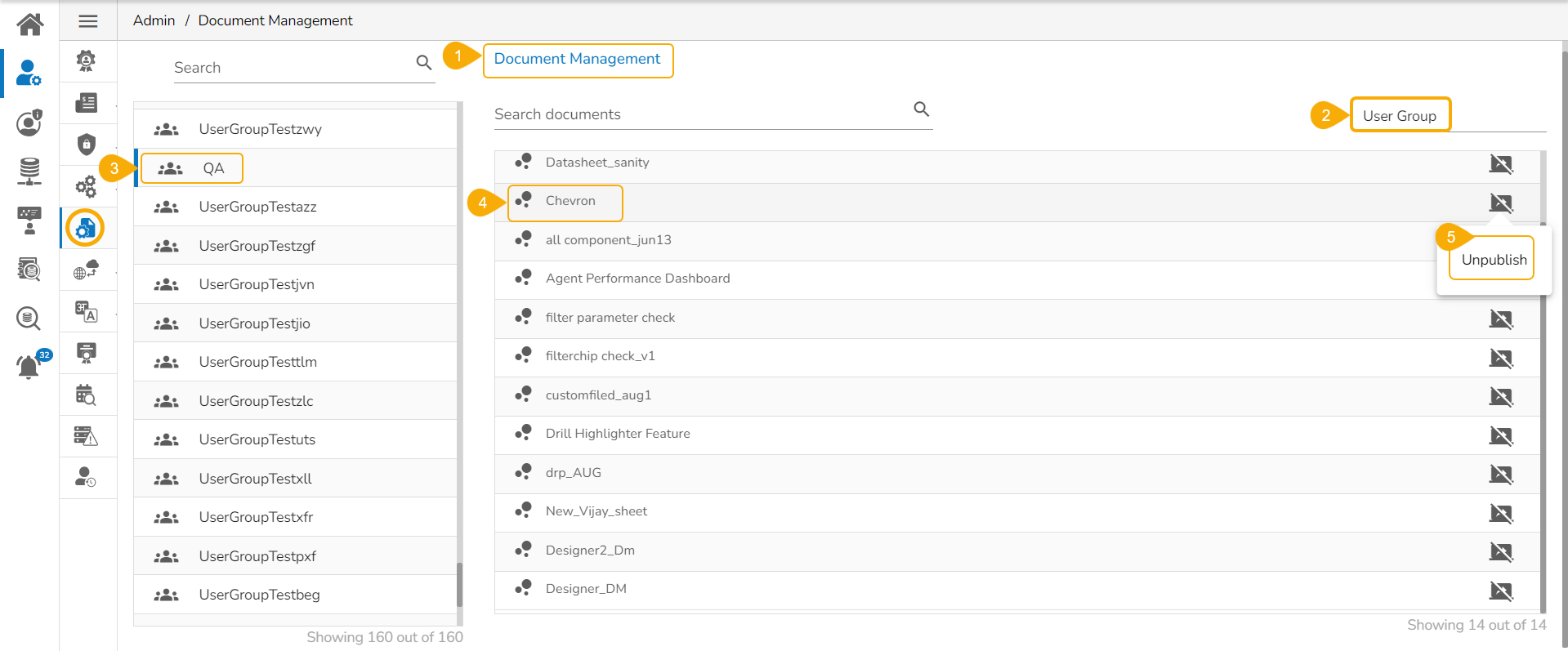Image resolution: width=1568 pixels, height=651 pixels.
Task: Click the Unpublish popup option
Action: [x=1494, y=260]
